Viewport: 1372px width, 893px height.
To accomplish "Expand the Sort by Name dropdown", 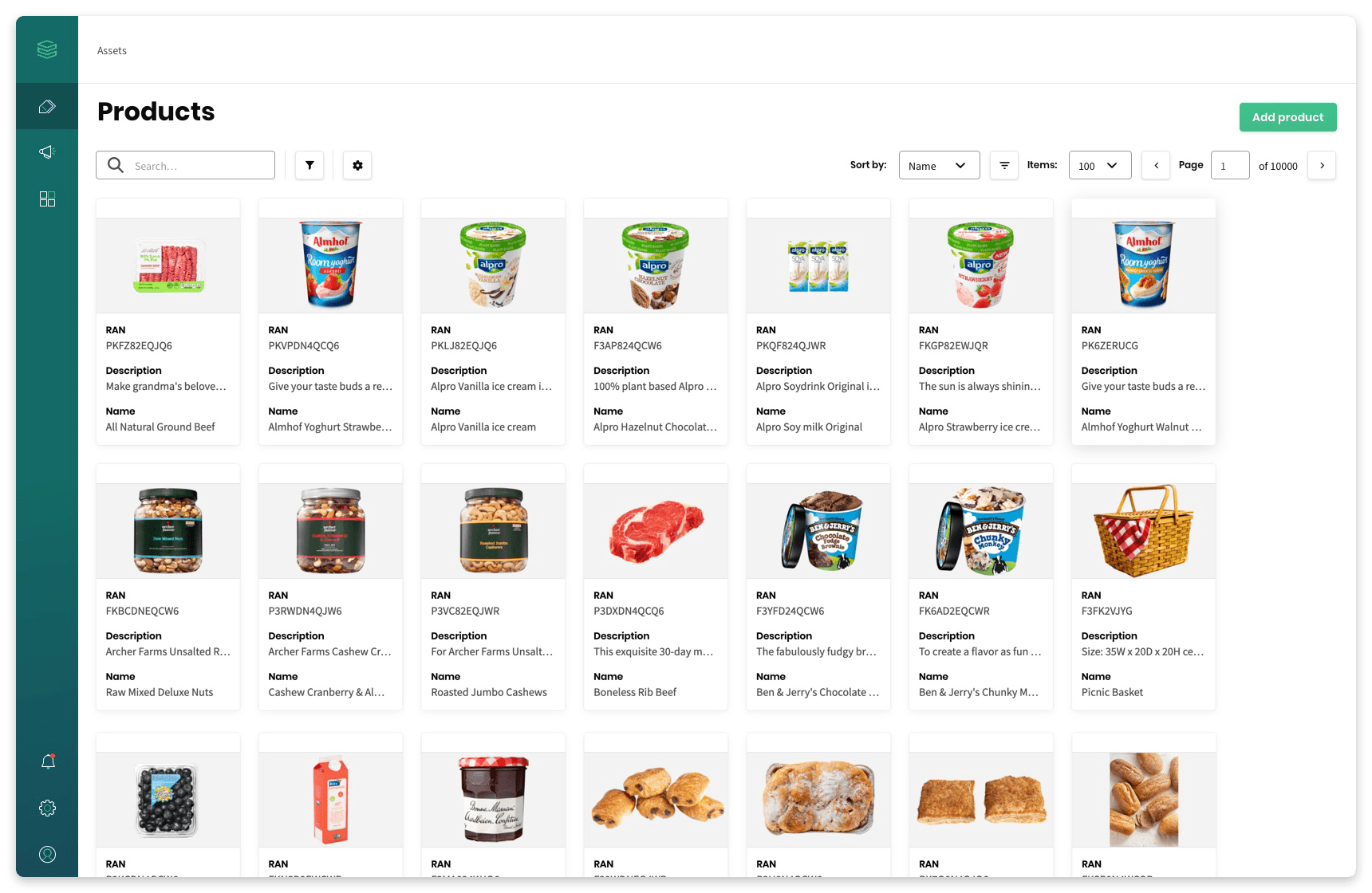I will tap(939, 165).
